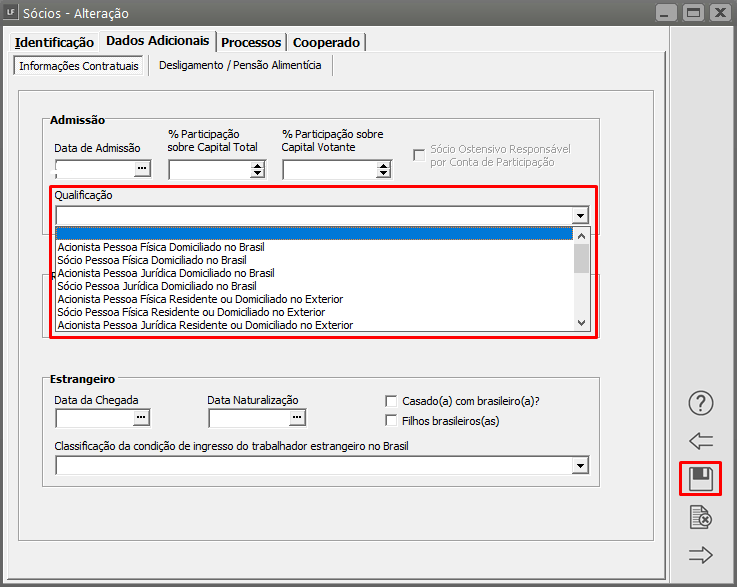Open the Processos tab
737x587 pixels.
pos(251,42)
